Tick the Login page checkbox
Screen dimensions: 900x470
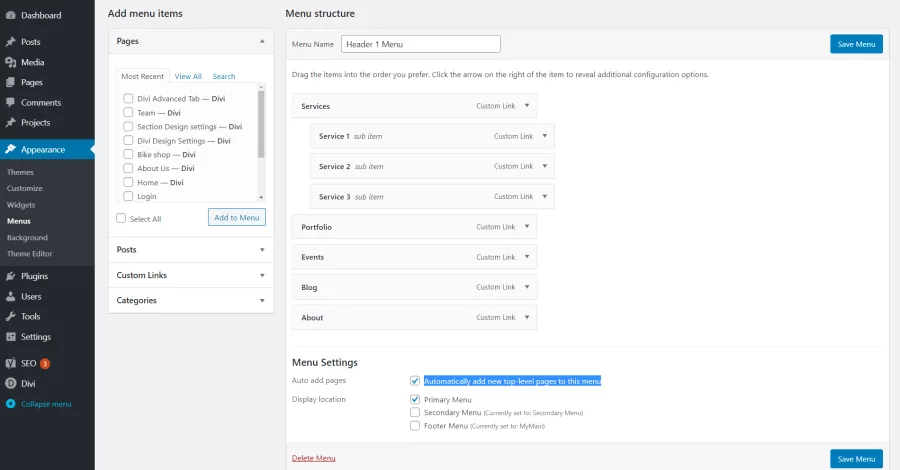click(128, 196)
